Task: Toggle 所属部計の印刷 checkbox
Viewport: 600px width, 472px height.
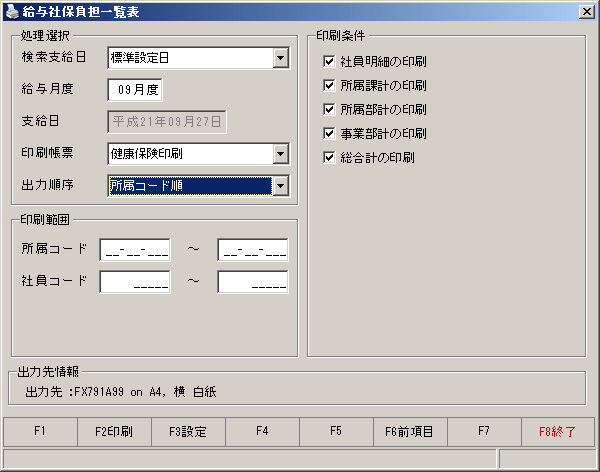Action: pos(329,109)
